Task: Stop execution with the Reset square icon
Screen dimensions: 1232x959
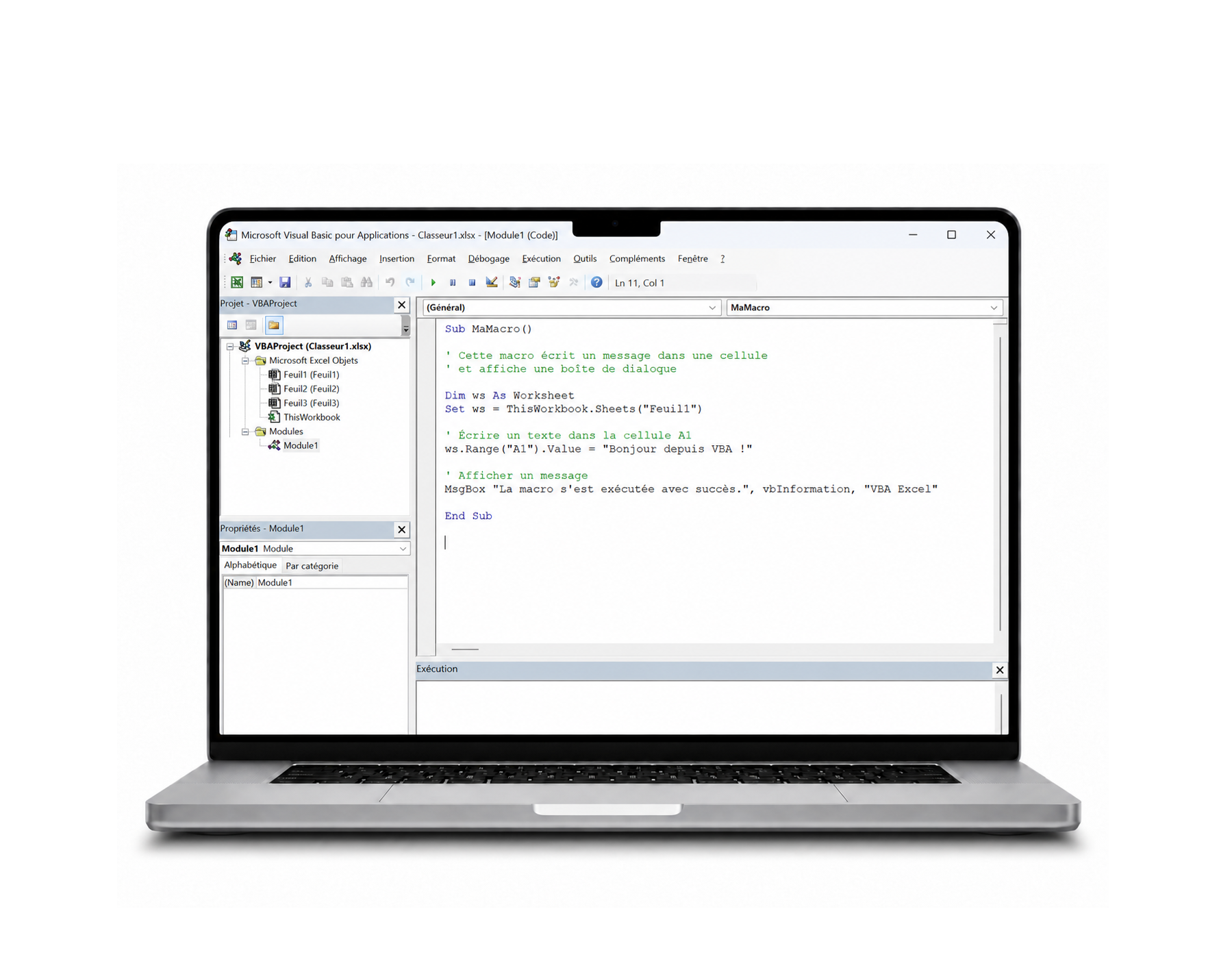Action: tap(472, 282)
